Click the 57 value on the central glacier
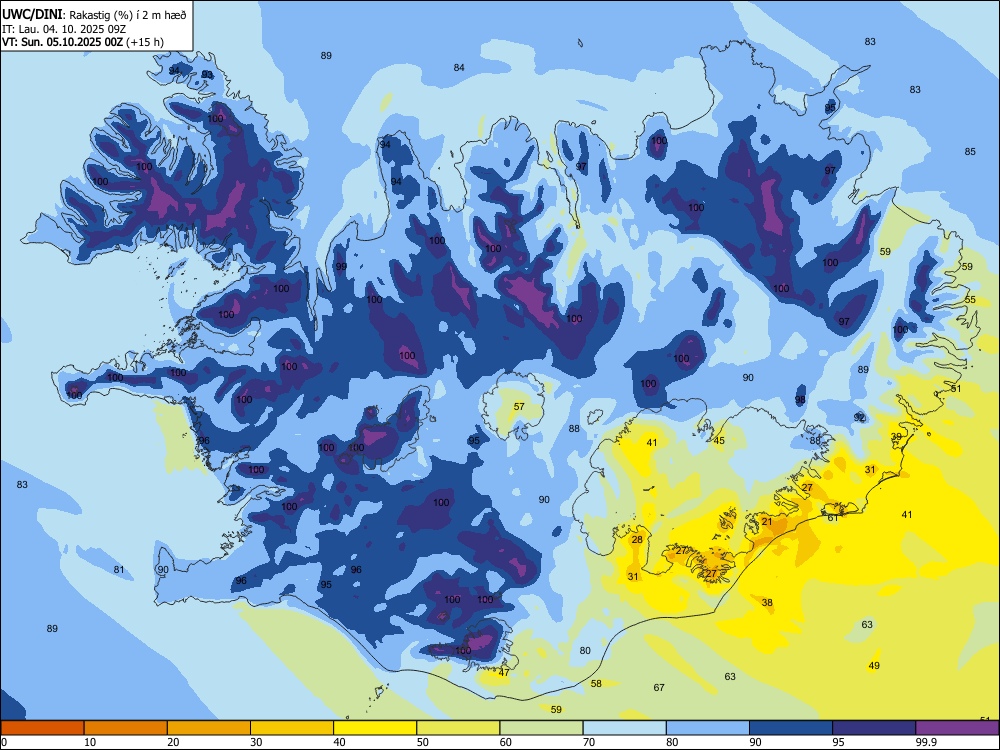The height and width of the screenshot is (750, 1000). [519, 406]
